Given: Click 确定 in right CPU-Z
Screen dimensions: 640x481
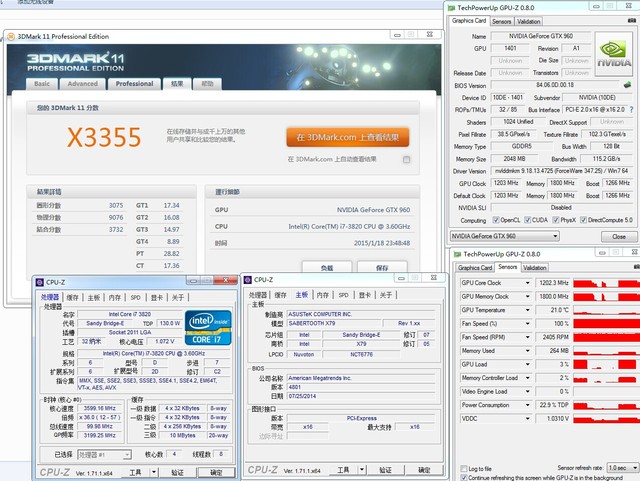Looking at the screenshot, I should (424, 470).
